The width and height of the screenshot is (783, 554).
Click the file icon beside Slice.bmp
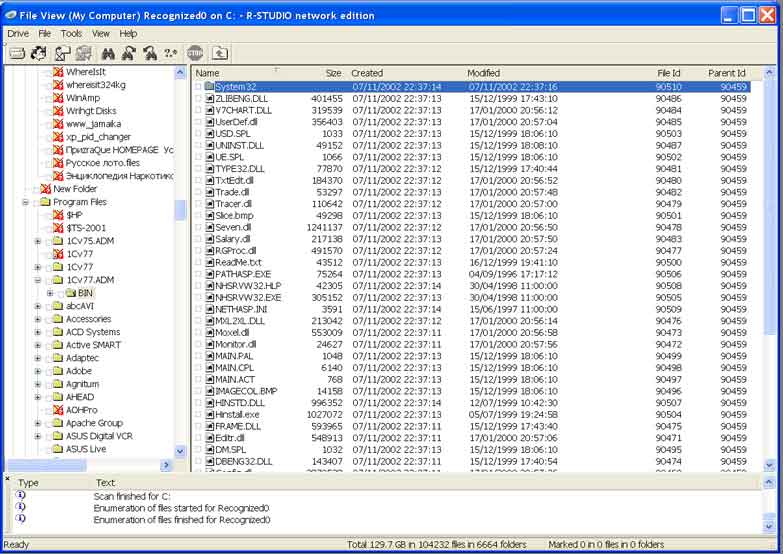210,215
